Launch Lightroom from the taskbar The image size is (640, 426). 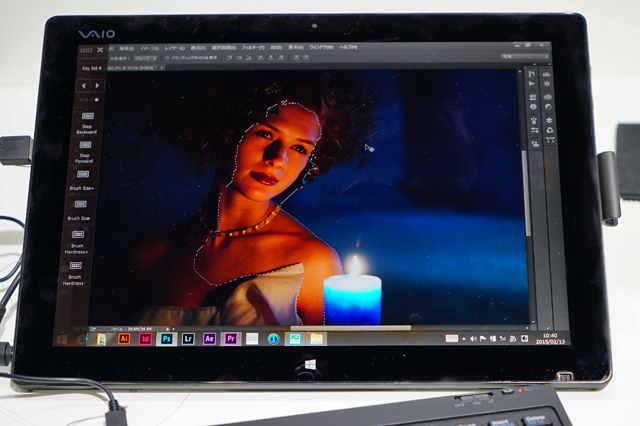point(188,339)
